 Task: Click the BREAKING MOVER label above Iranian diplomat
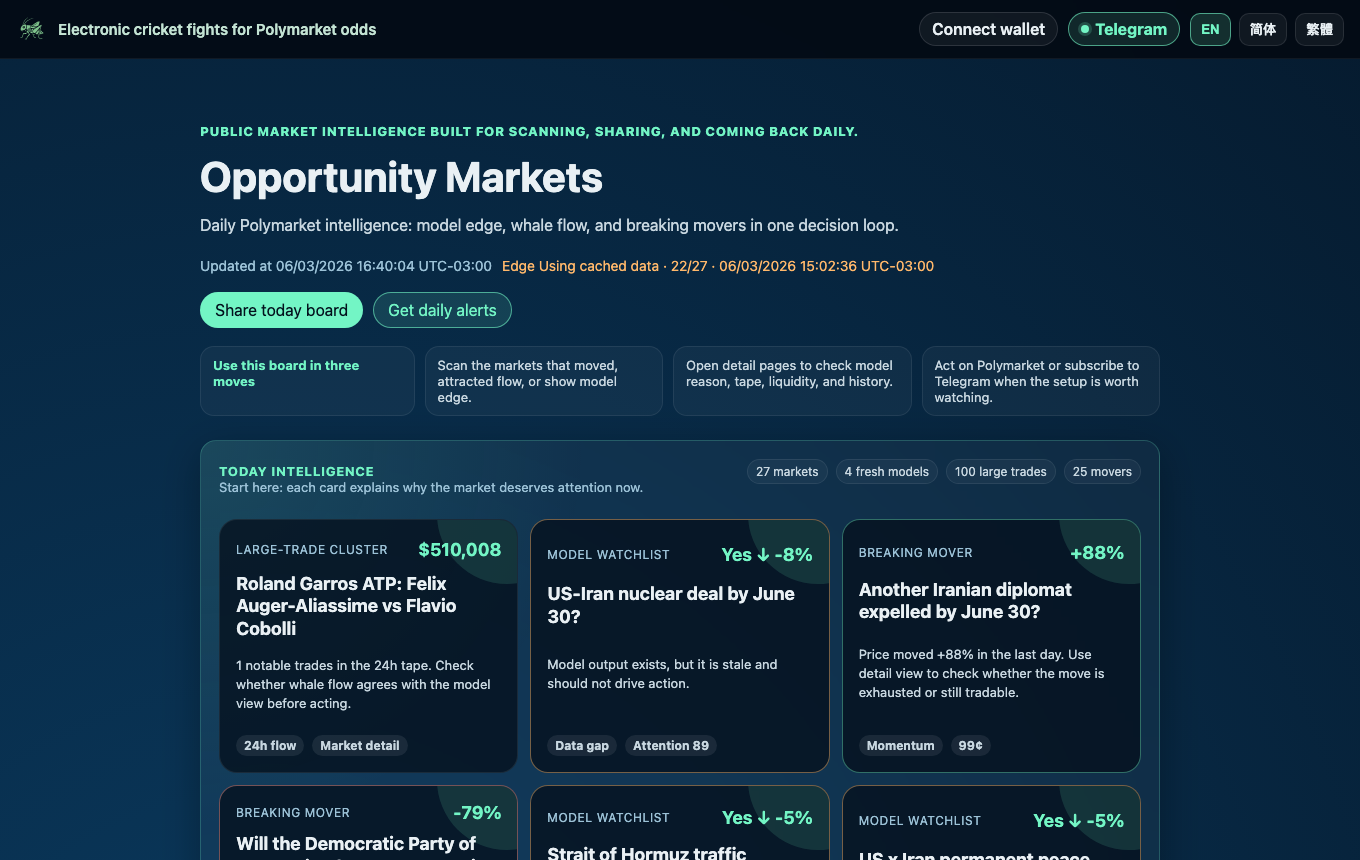916,552
